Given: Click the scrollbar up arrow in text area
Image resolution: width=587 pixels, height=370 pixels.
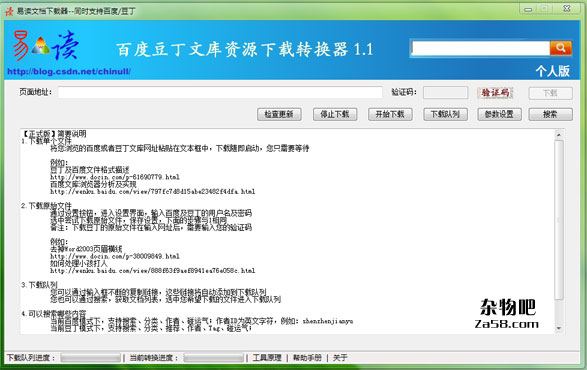Looking at the screenshot, I should [559, 134].
